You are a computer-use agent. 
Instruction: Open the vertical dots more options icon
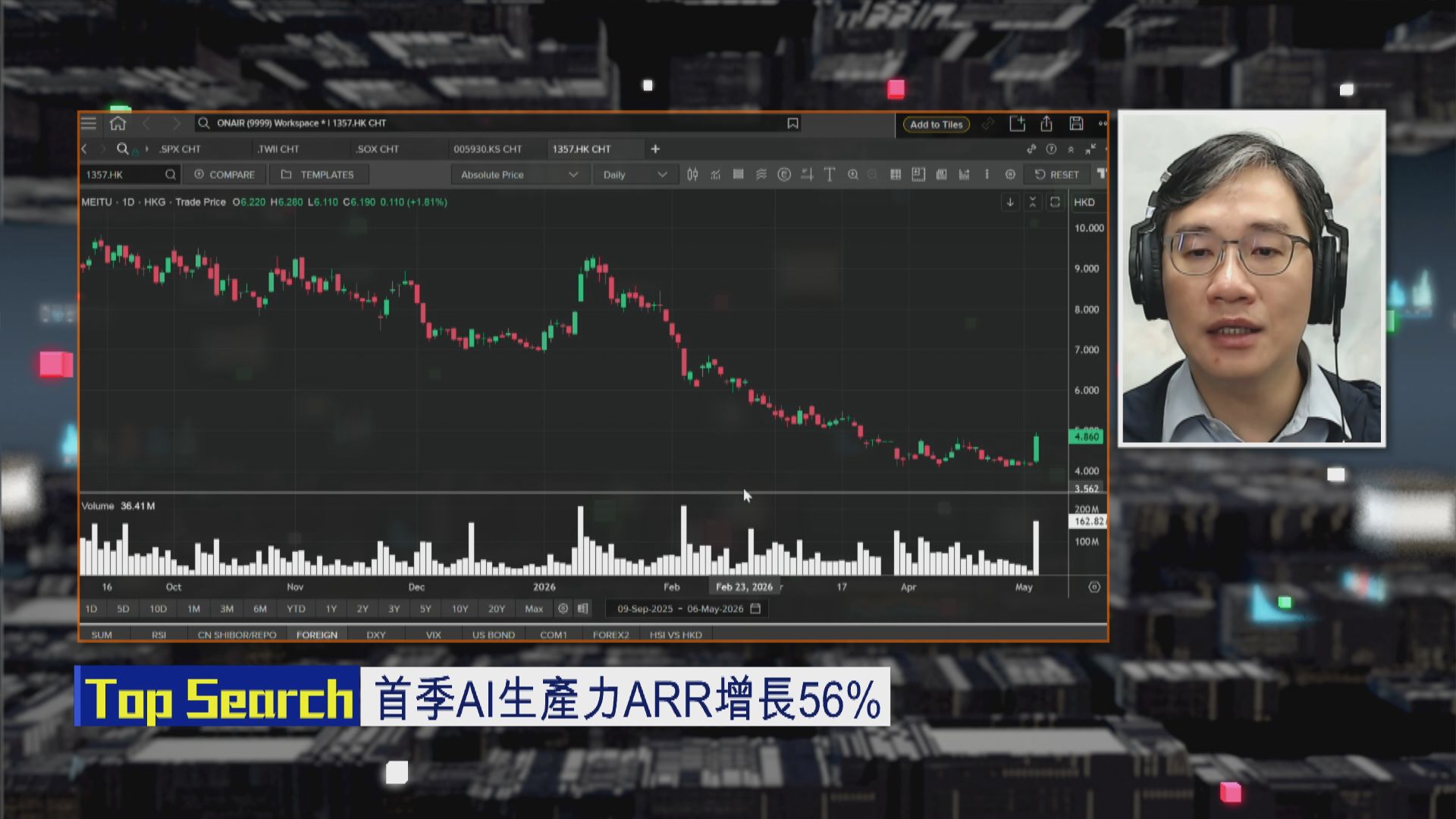pyautogui.click(x=987, y=174)
